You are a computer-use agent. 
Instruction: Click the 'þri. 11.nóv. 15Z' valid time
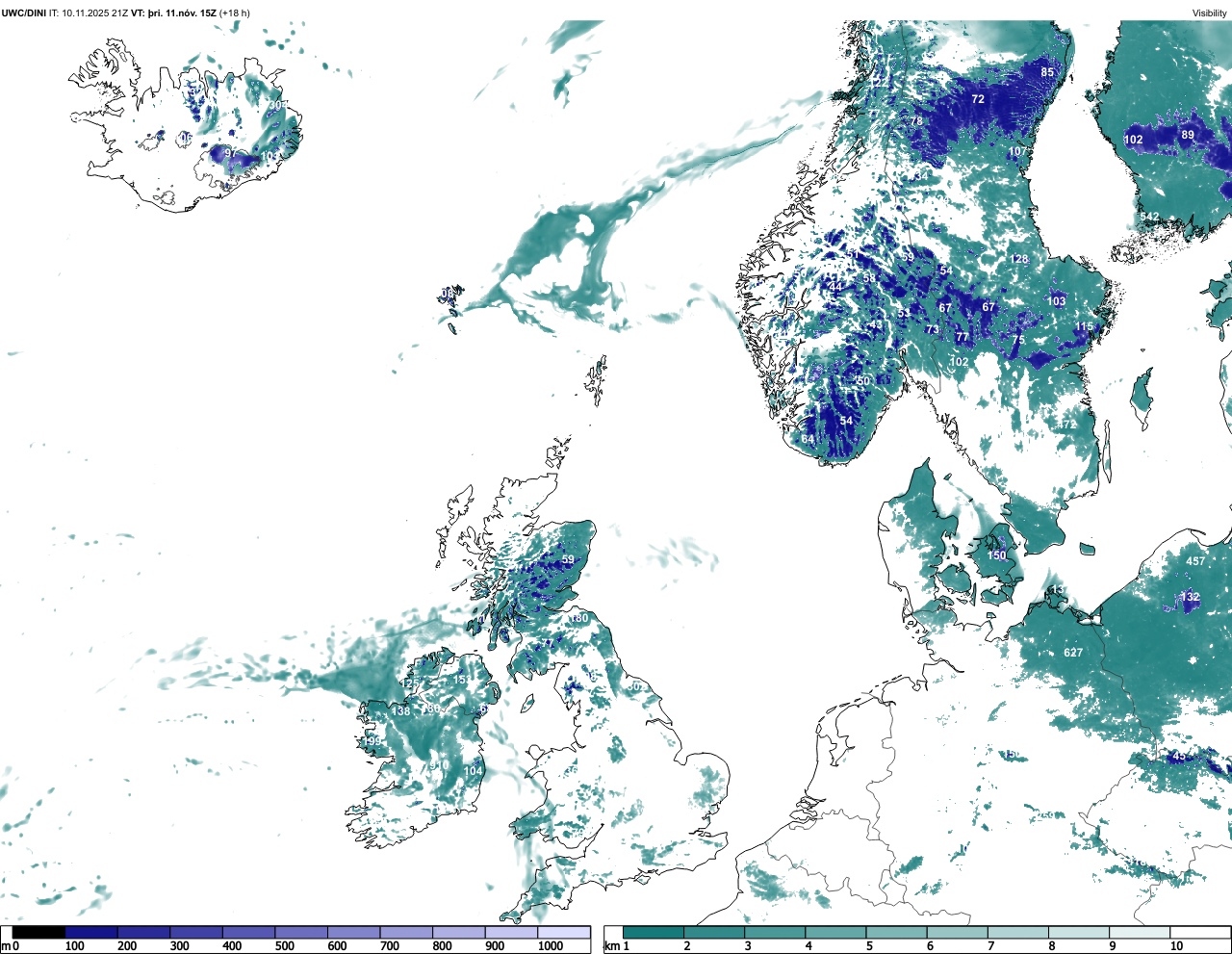182,13
